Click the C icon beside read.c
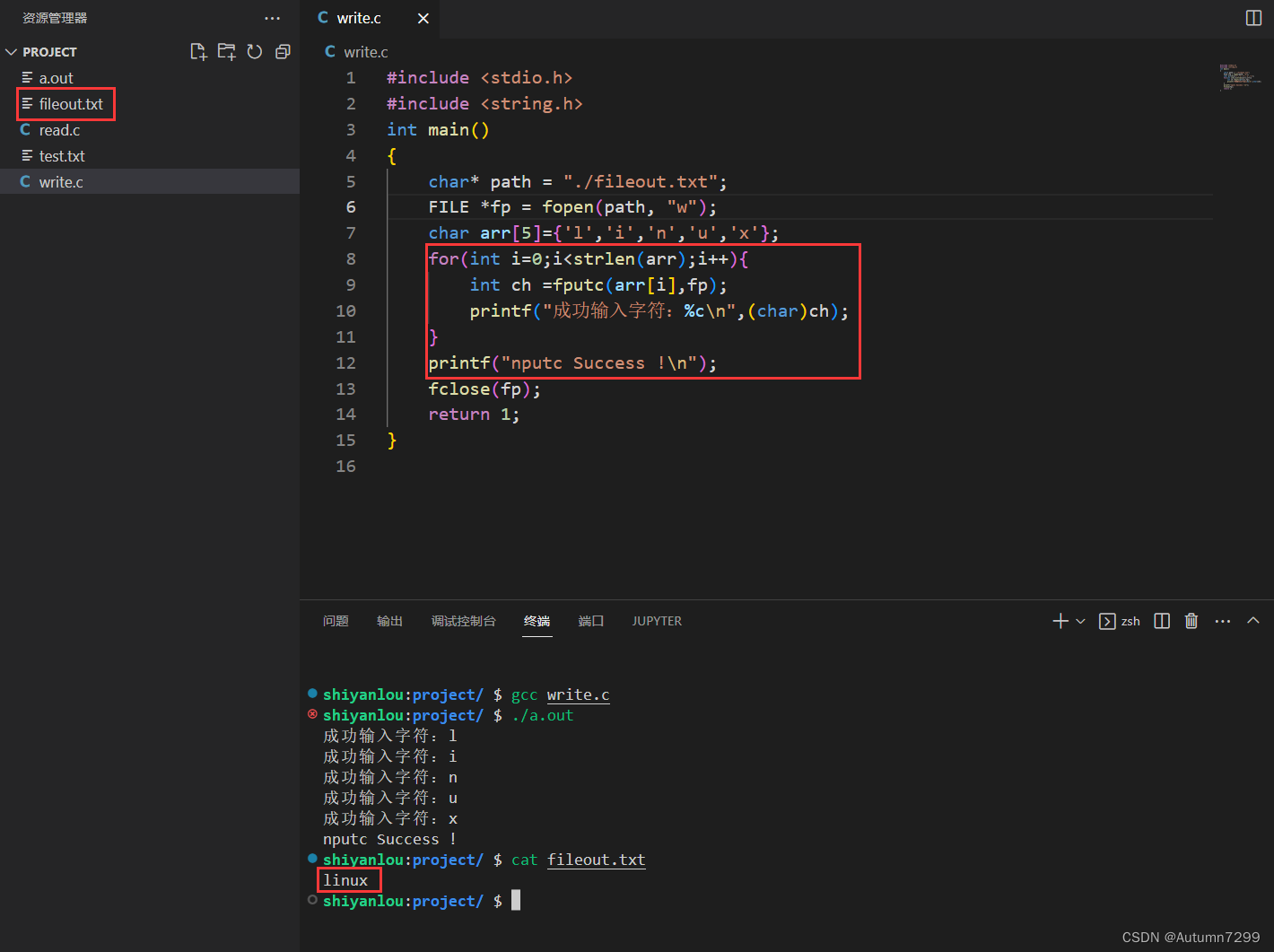This screenshot has height=952, width=1274. point(25,130)
